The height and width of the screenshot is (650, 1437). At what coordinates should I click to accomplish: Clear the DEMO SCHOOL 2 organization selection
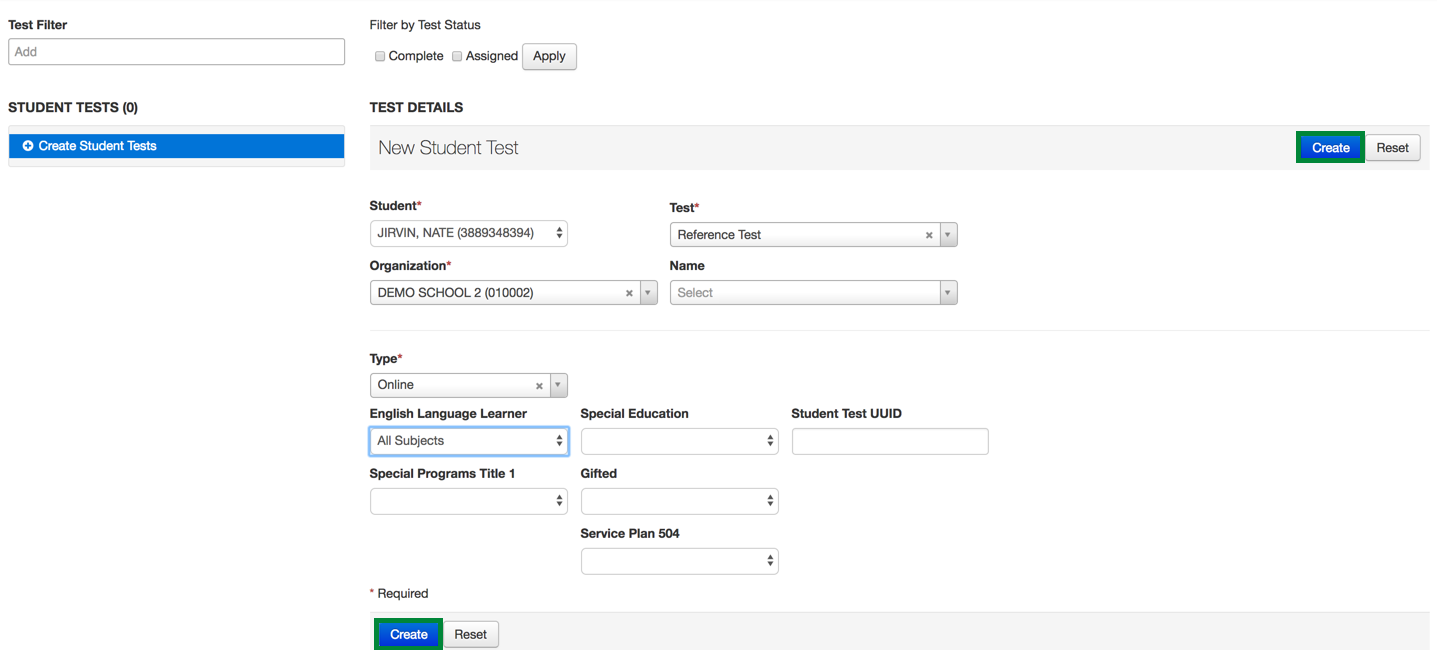(629, 293)
